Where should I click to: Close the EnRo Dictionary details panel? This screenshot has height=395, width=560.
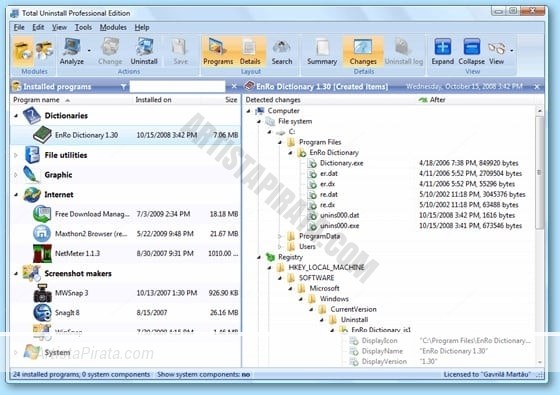pos(537,87)
